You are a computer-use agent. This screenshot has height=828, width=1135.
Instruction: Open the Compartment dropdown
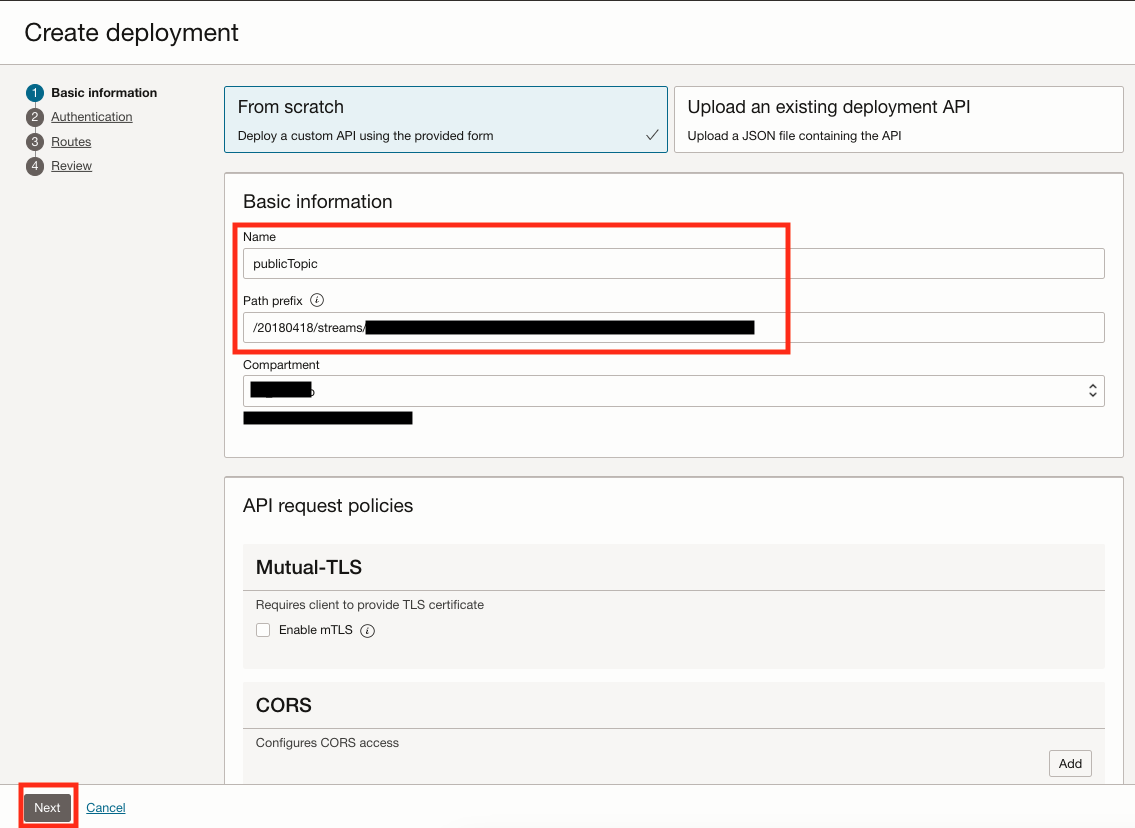(673, 391)
